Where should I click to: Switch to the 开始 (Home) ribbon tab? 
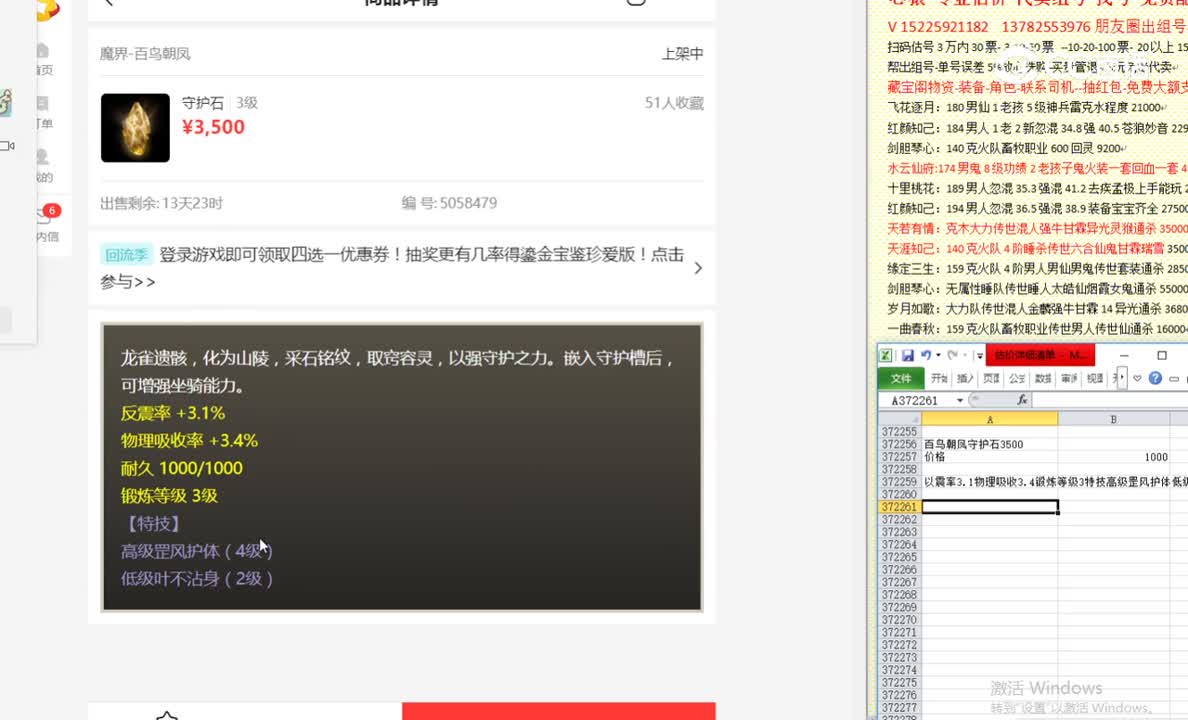pyautogui.click(x=939, y=378)
